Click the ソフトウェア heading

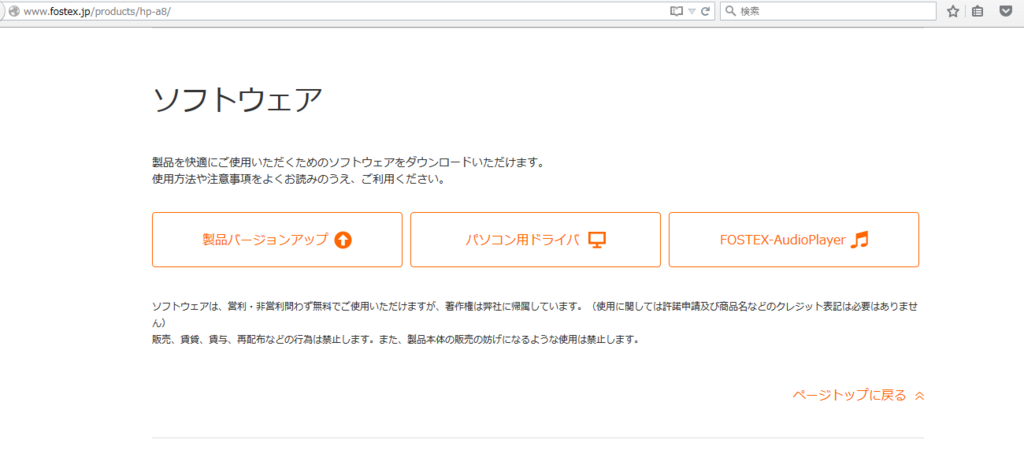237,99
